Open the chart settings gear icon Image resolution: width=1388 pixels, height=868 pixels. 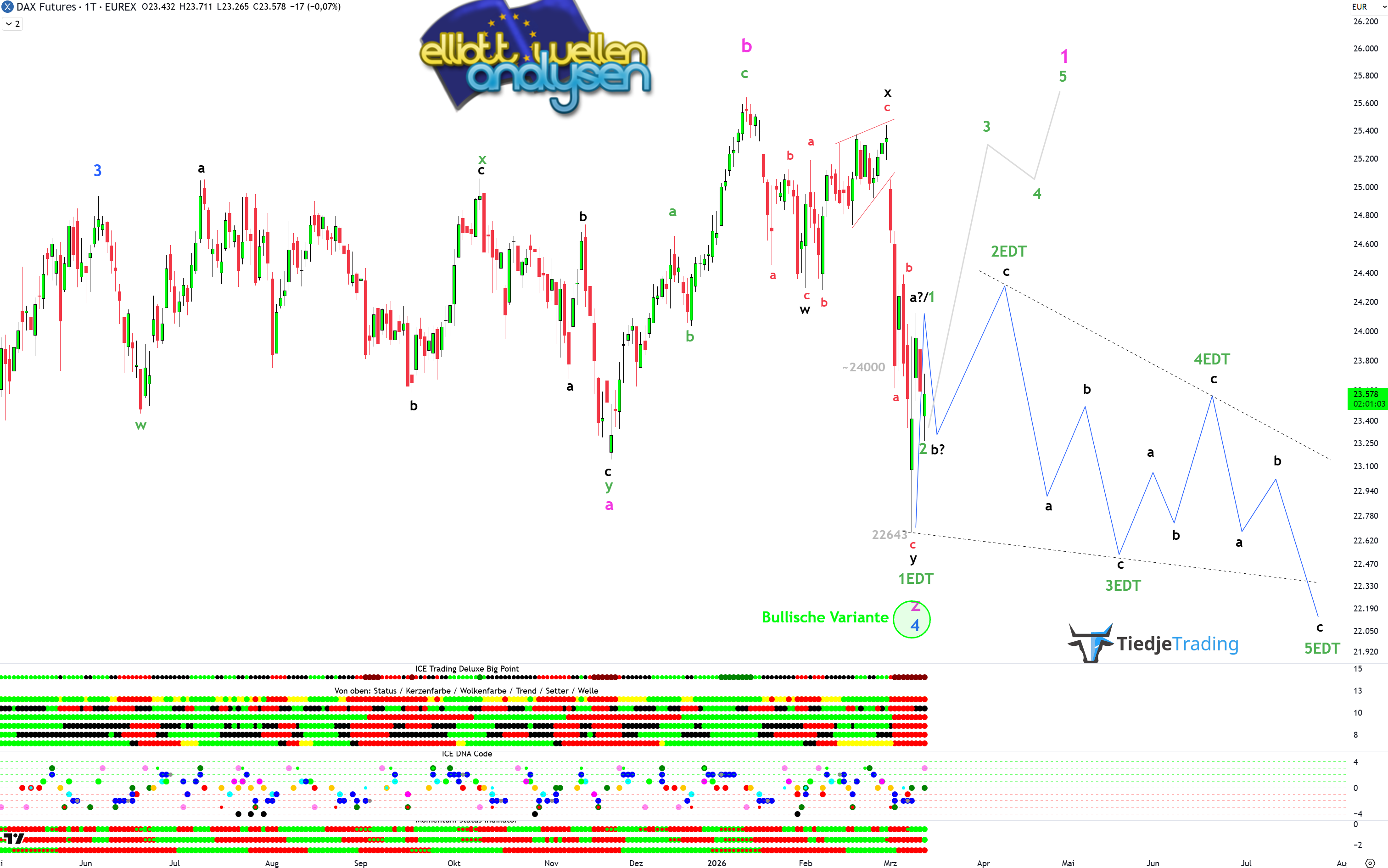click(x=1370, y=863)
